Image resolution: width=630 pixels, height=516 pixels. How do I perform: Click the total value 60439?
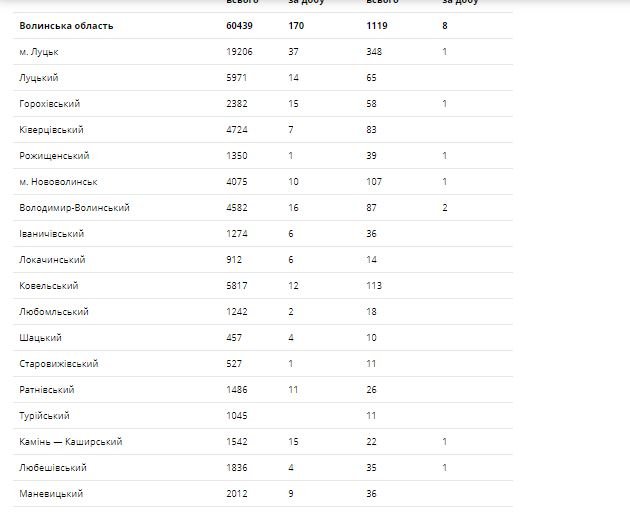[x=240, y=26]
